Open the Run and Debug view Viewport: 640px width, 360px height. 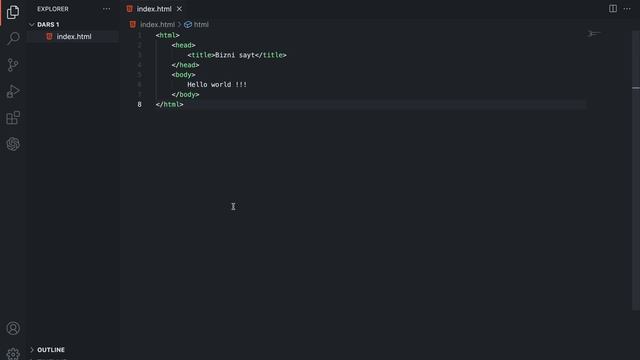[x=13, y=91]
